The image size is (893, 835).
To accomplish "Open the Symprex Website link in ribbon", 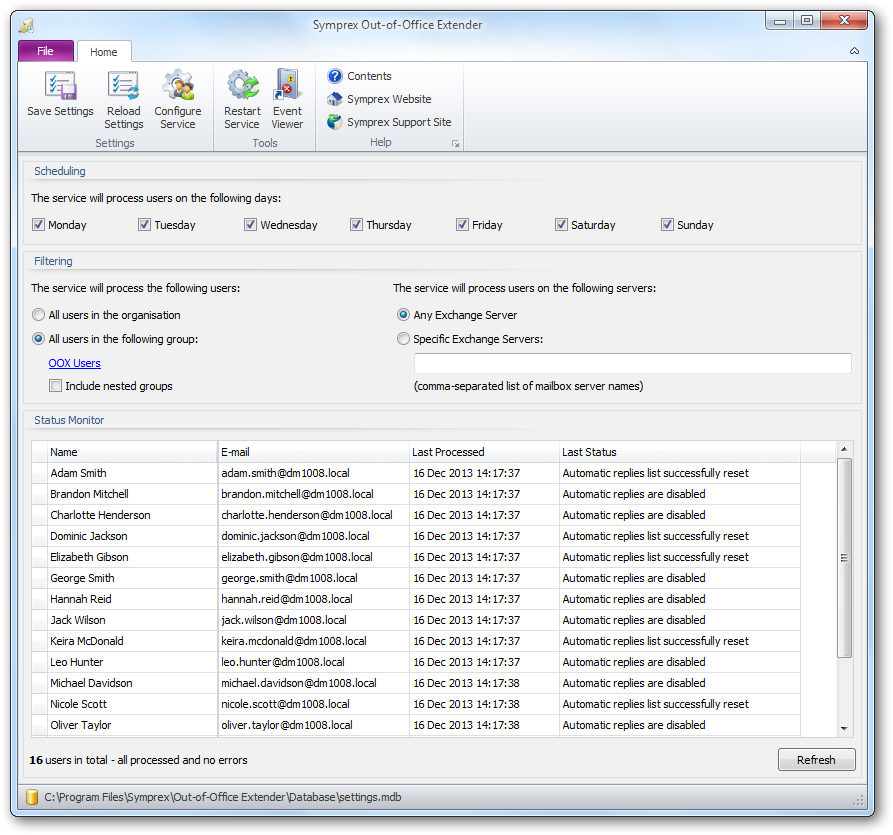I will click(379, 99).
